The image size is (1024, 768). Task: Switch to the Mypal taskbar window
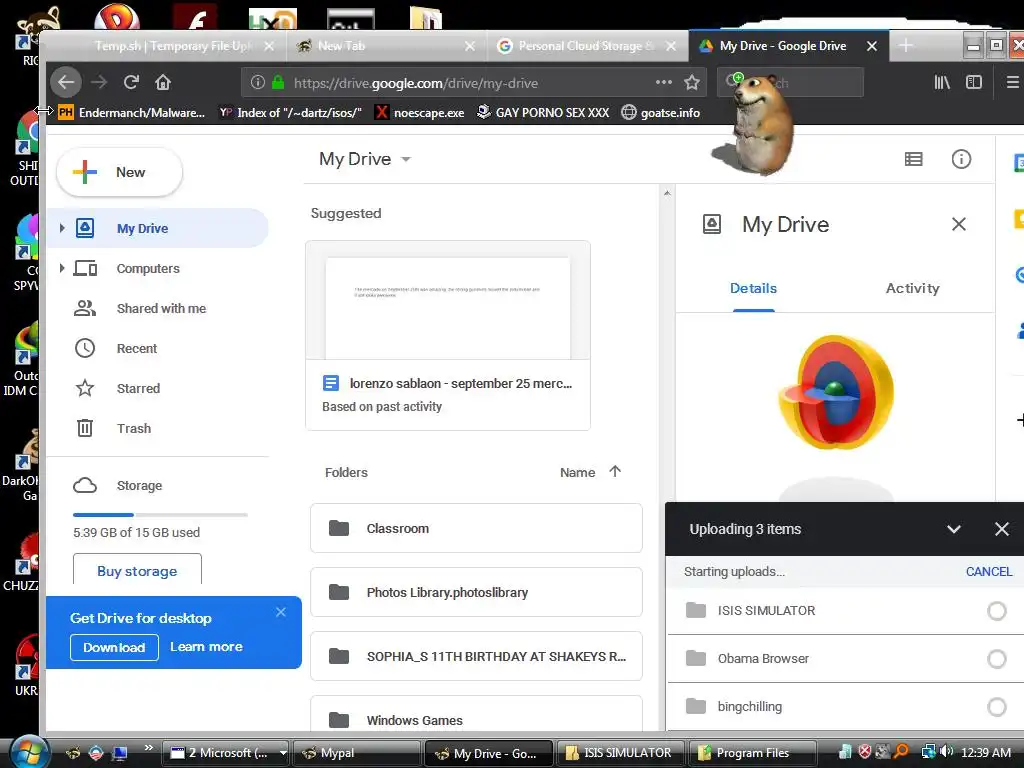click(x=357, y=752)
